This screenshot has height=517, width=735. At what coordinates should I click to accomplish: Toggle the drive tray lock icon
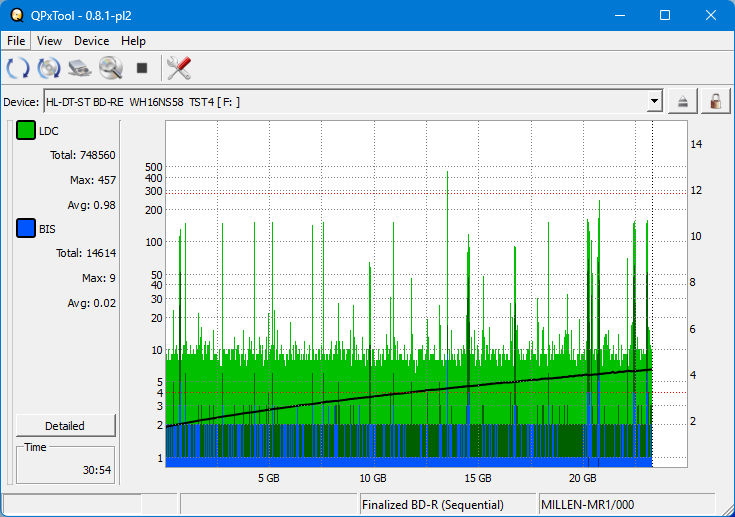[x=715, y=101]
